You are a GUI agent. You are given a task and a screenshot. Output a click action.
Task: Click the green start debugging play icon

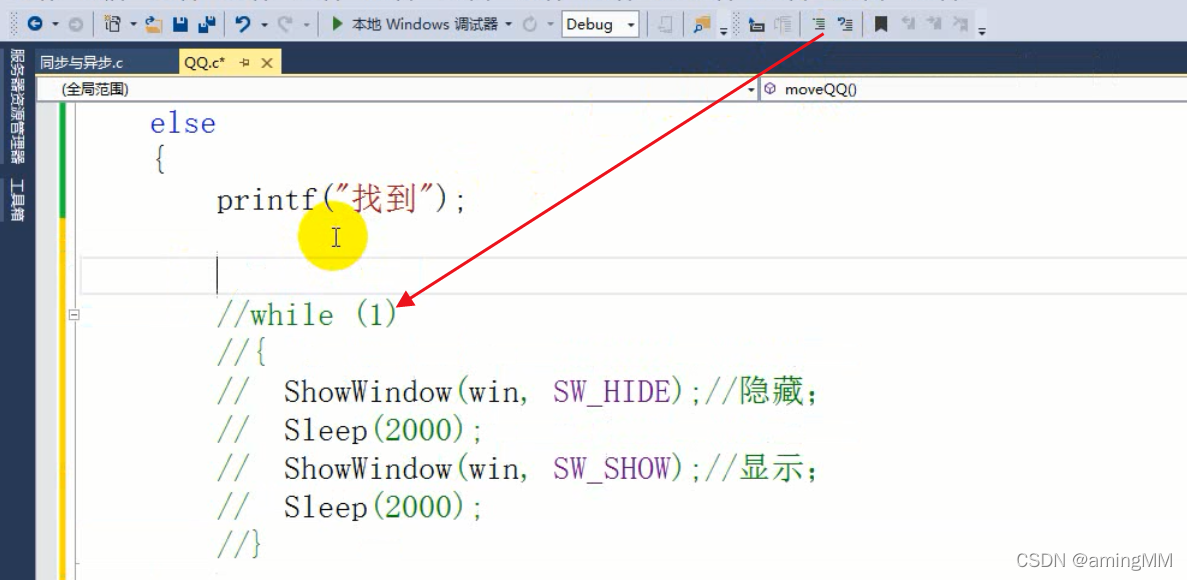338,25
